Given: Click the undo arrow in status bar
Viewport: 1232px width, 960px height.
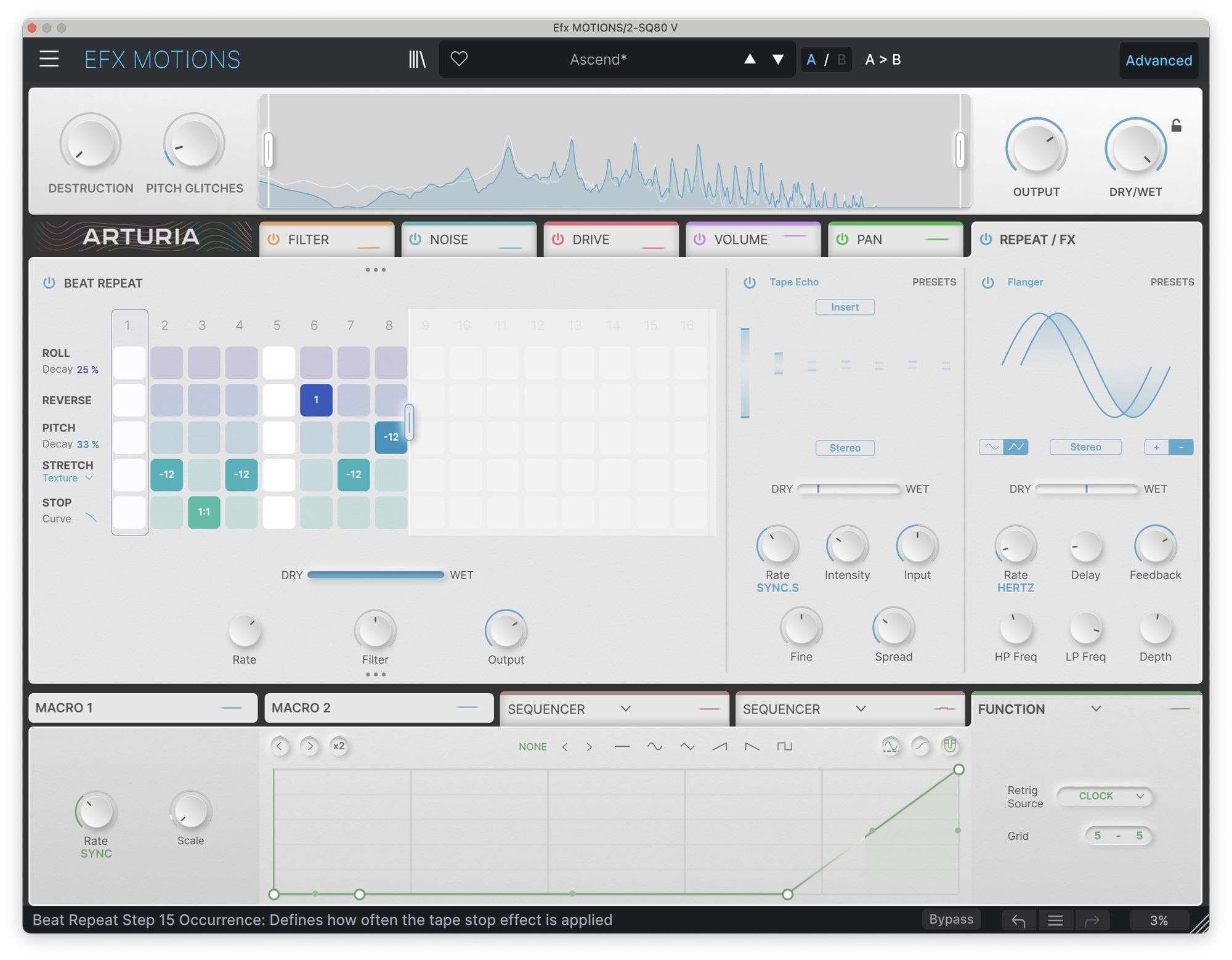Looking at the screenshot, I should [x=1018, y=921].
